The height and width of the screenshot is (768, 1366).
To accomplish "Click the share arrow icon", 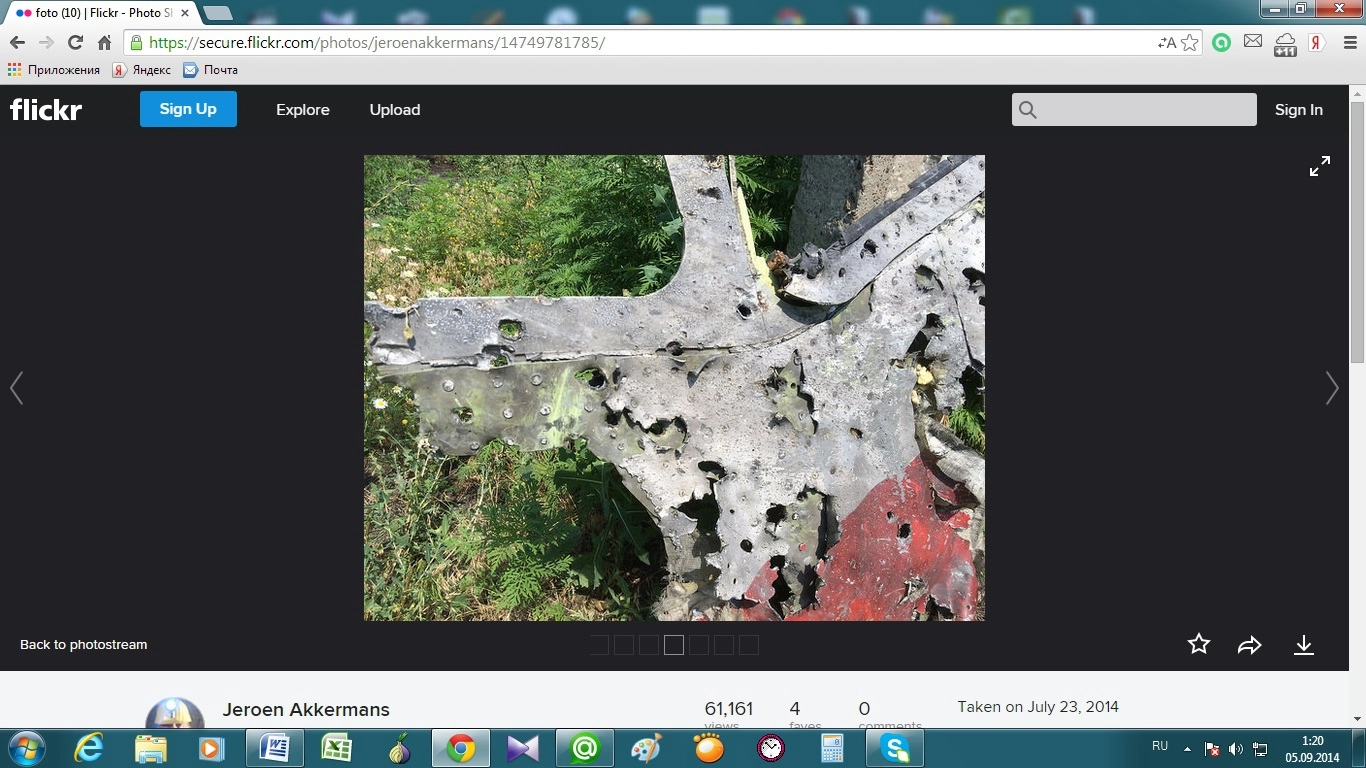I will coord(1250,645).
